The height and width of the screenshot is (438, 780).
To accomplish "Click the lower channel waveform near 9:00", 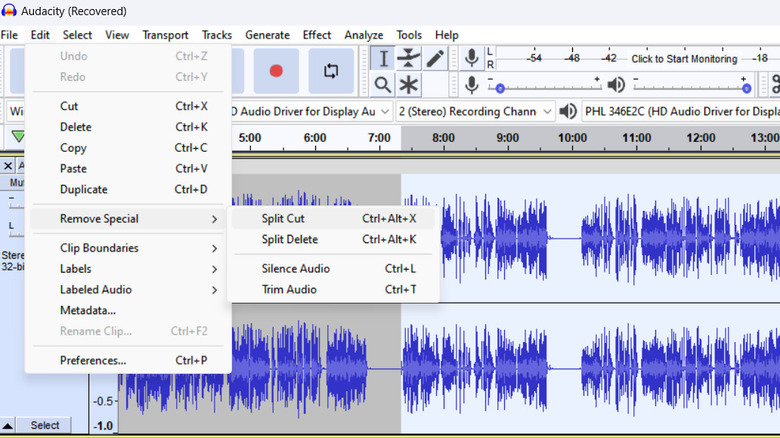I will (x=507, y=369).
